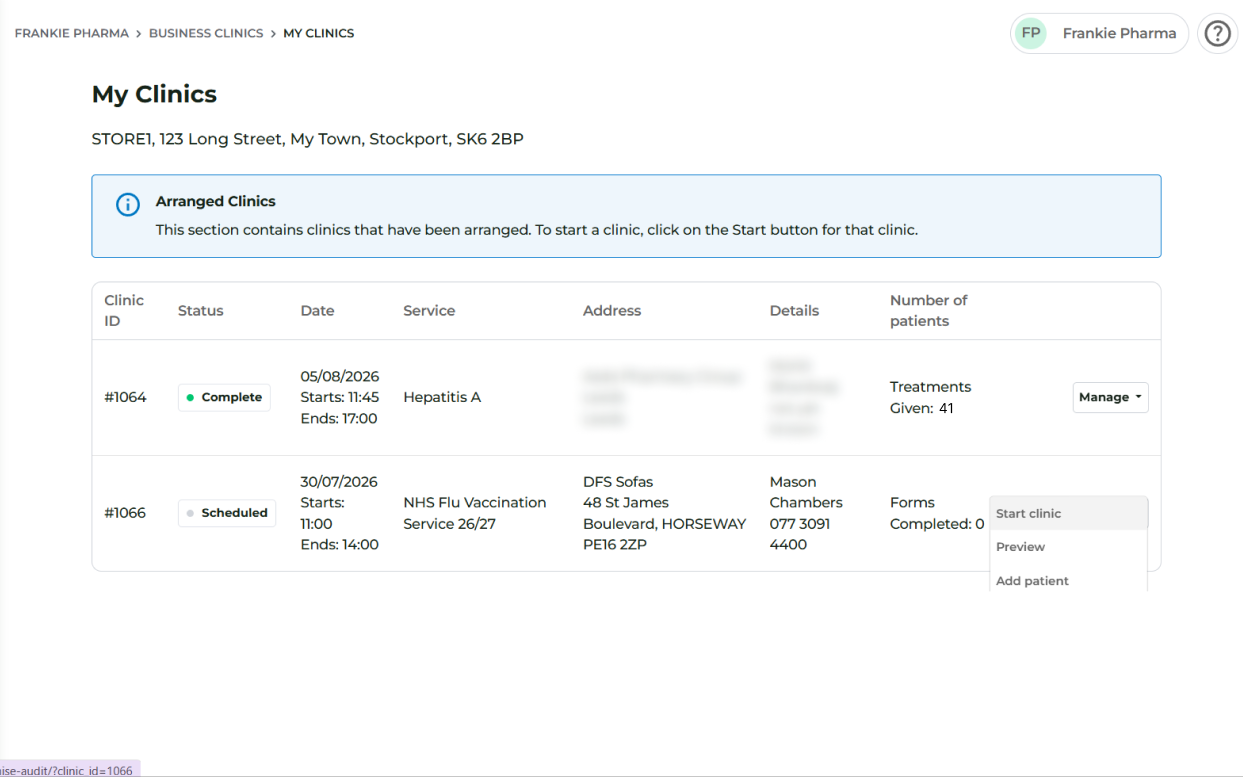Screen dimensions: 1243x777
Task: Click the Address column header
Action: 612,310
